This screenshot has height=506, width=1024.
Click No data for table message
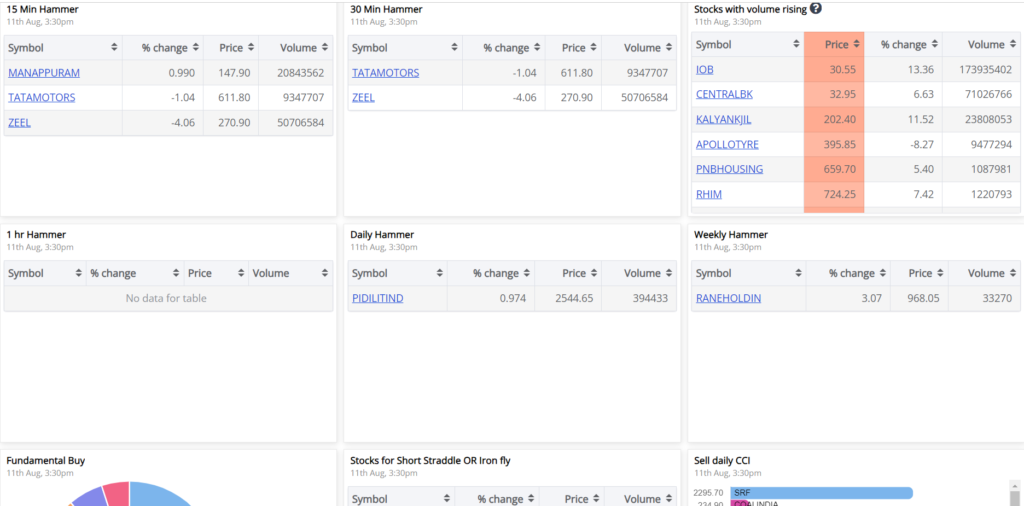[x=166, y=298]
